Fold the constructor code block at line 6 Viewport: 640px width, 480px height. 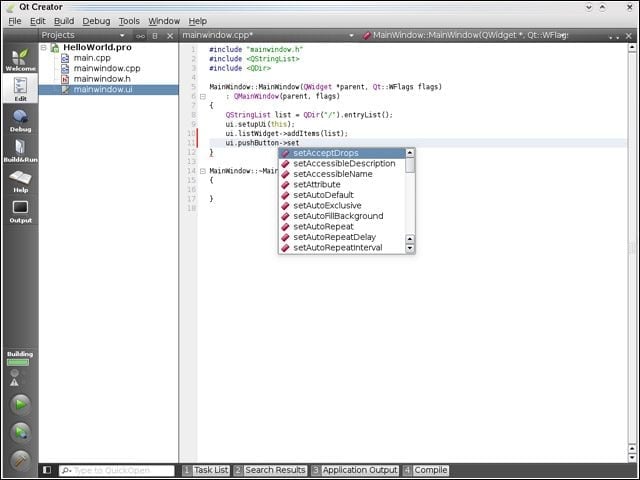coord(202,97)
